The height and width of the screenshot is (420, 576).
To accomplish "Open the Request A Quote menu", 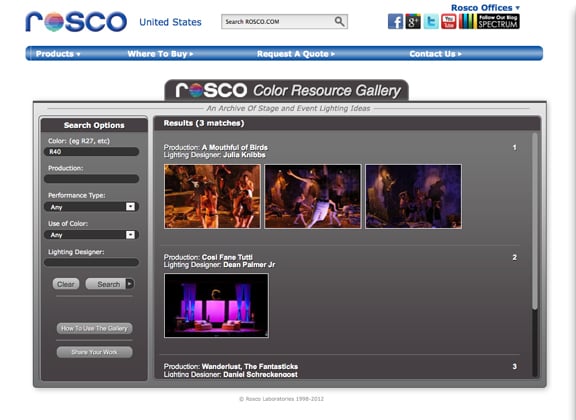I will pyautogui.click(x=296, y=54).
